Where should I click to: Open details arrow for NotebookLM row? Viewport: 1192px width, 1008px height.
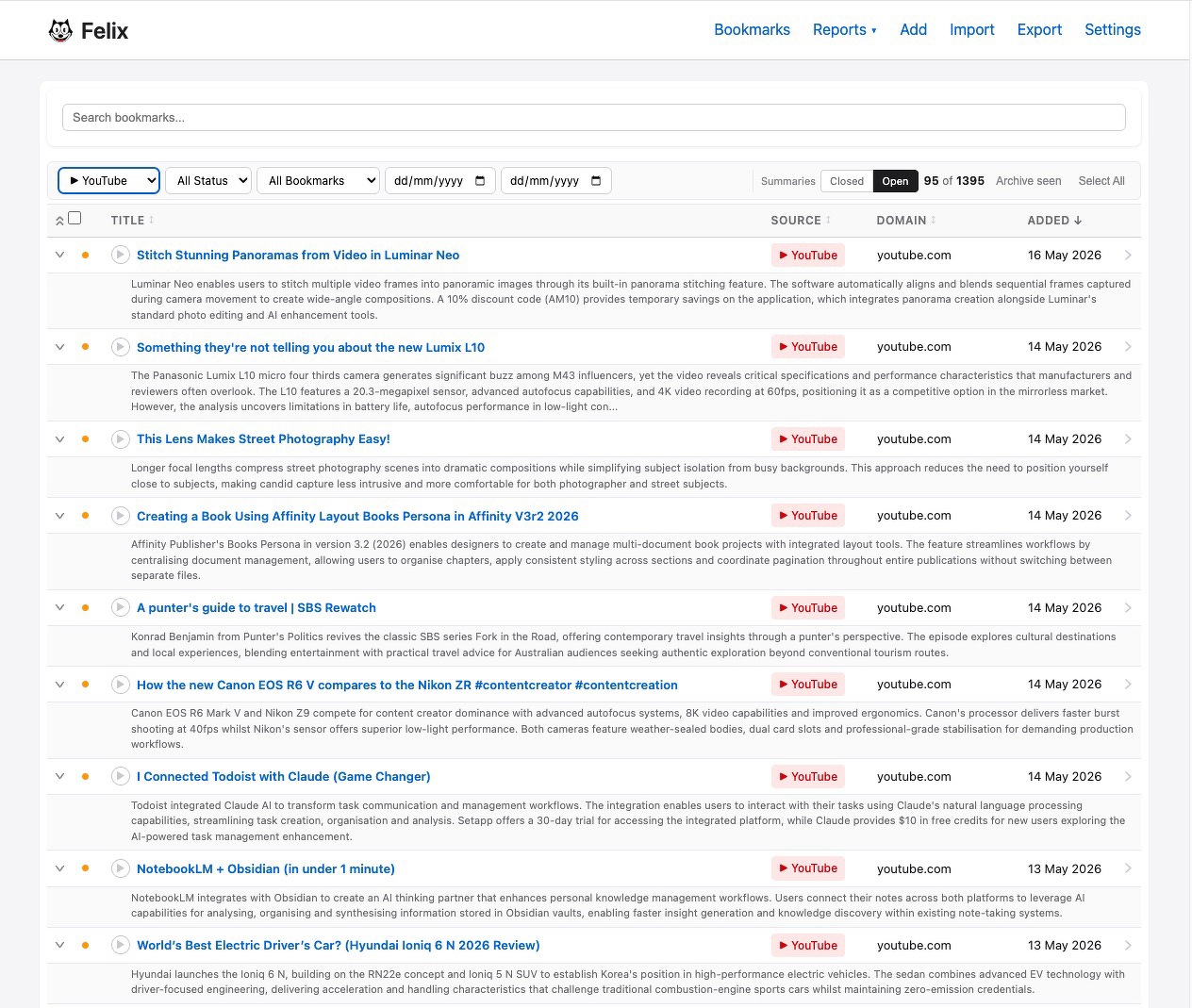1128,868
